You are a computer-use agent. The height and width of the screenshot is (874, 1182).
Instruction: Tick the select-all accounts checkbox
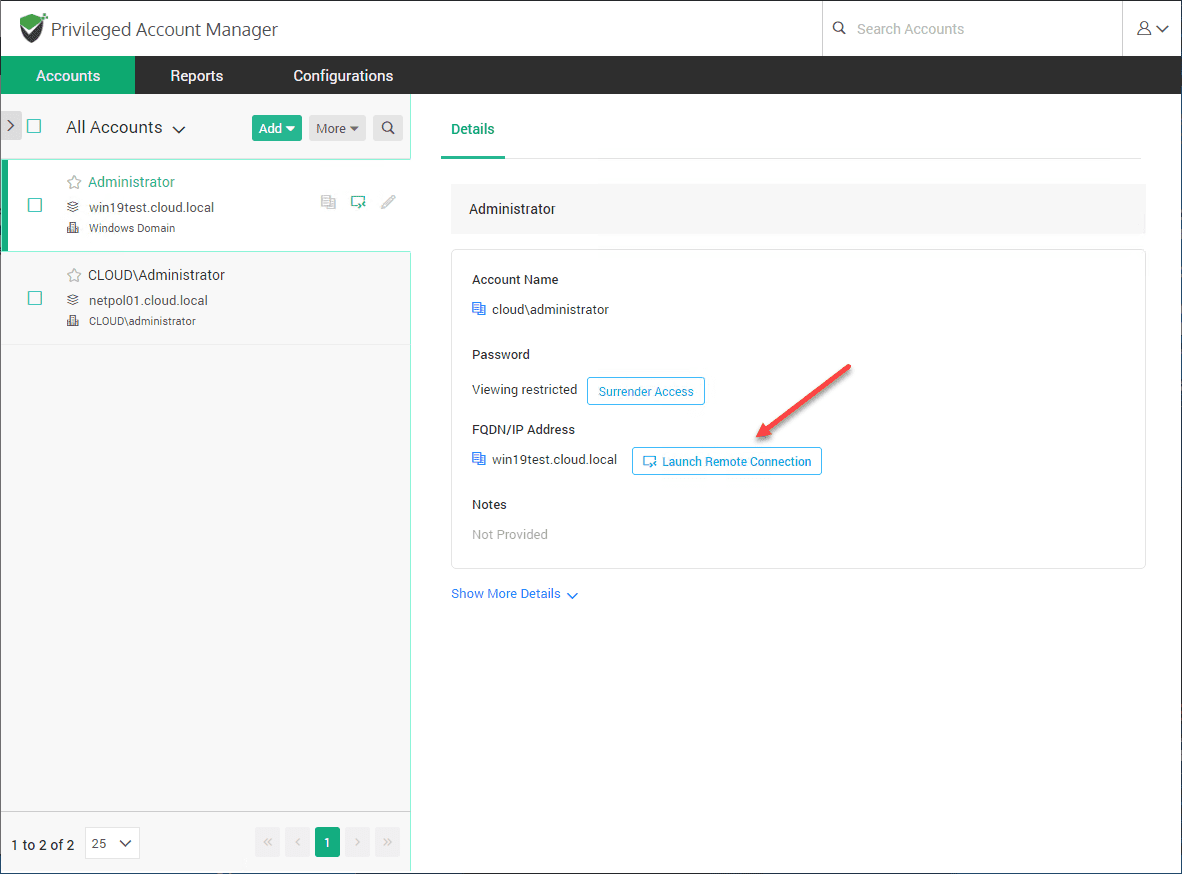click(34, 126)
